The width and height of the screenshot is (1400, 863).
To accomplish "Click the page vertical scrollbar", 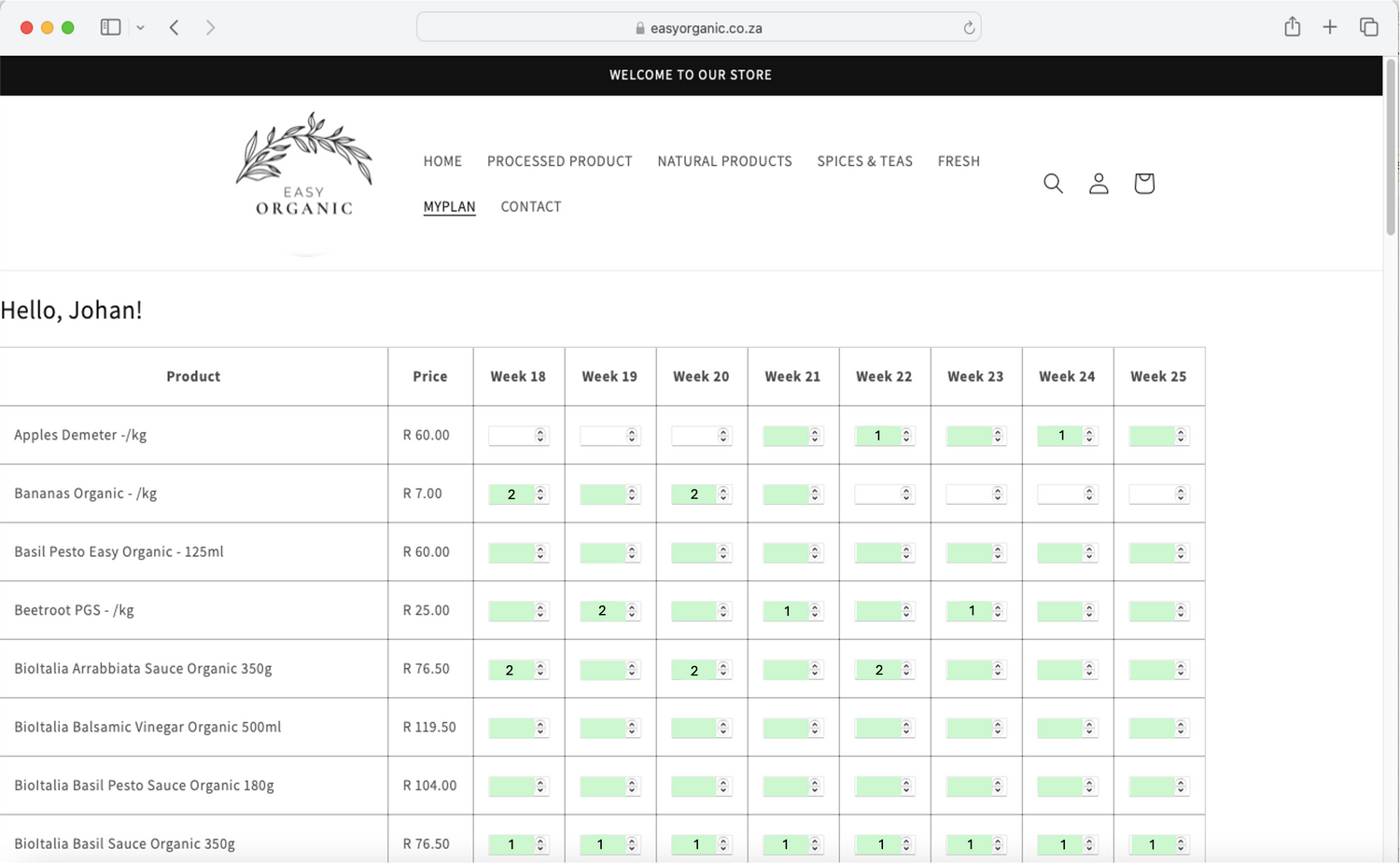I will coord(1391,149).
